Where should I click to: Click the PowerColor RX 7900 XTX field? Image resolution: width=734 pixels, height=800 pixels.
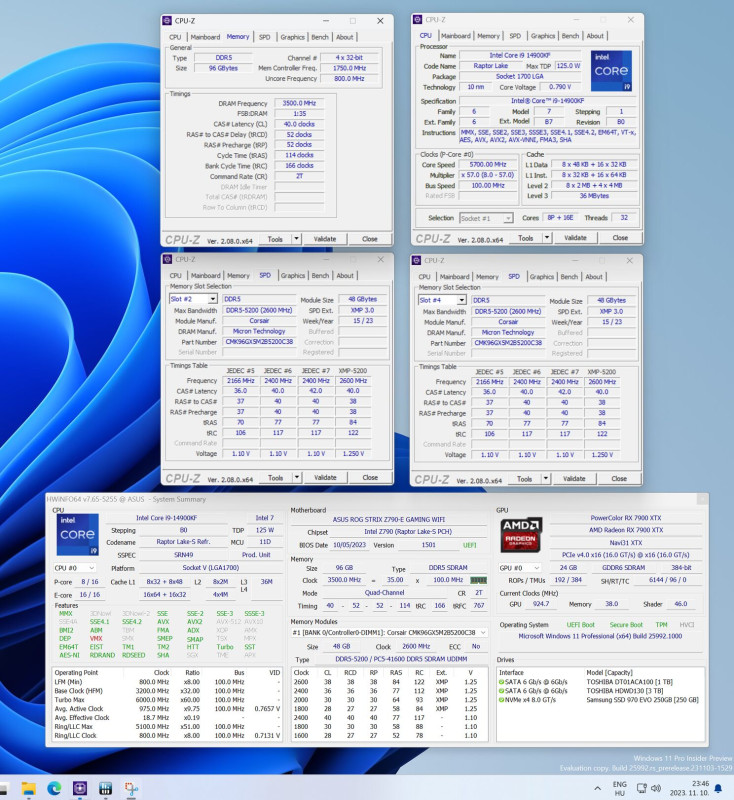point(626,518)
